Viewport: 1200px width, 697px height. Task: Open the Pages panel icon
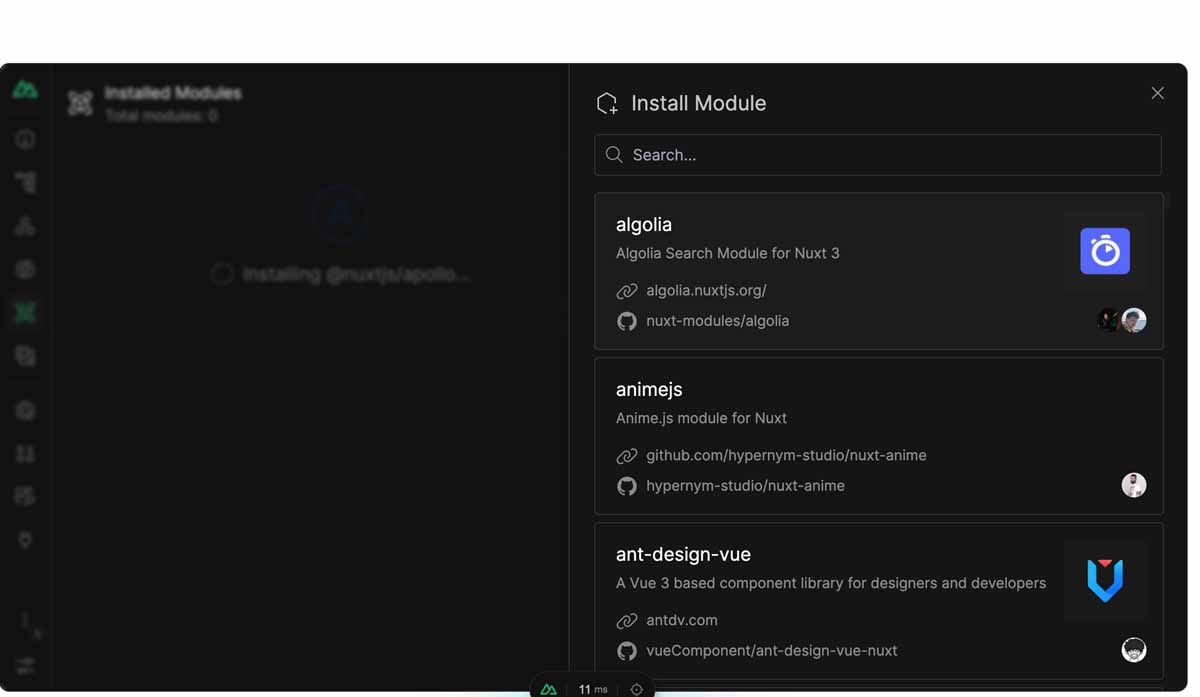25,182
